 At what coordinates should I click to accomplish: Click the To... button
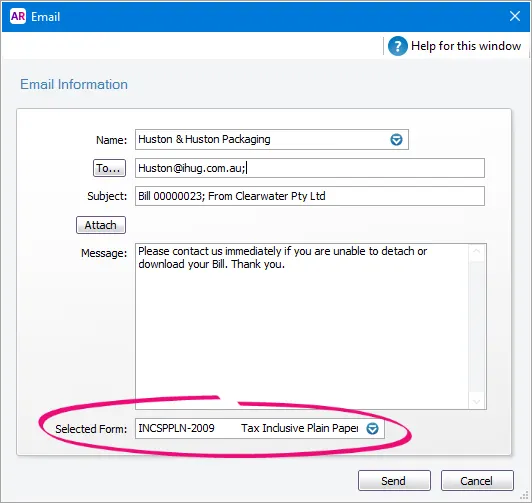point(109,168)
